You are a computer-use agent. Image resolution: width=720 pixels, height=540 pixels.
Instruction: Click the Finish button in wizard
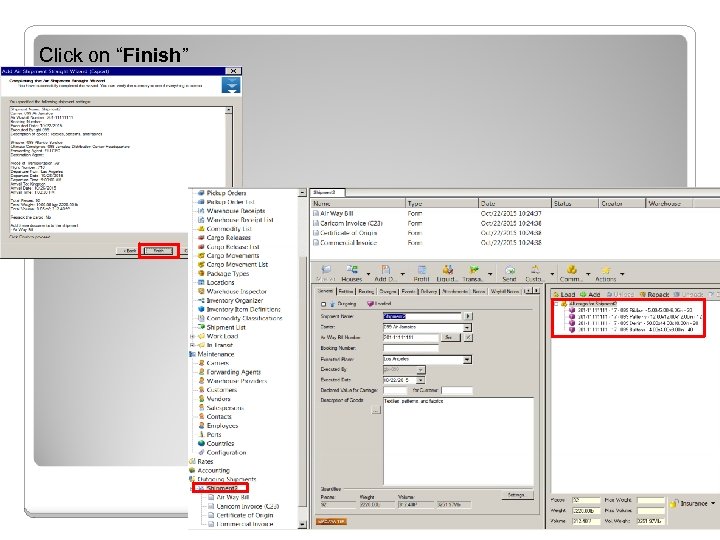point(159,251)
